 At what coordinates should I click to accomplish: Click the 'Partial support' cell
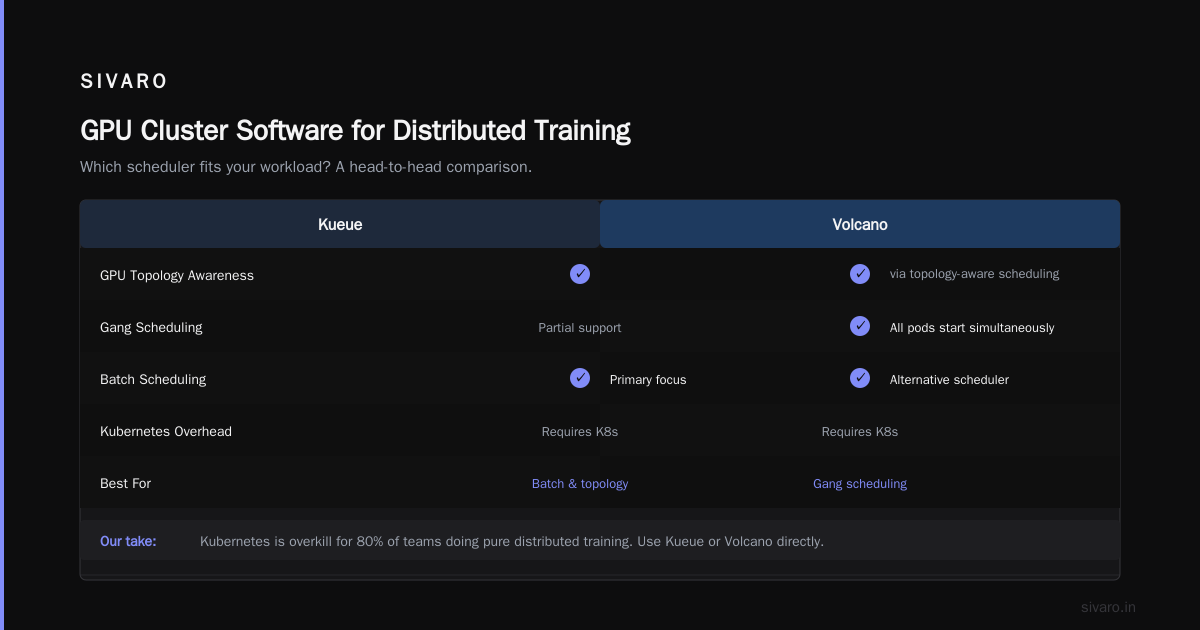[580, 328]
